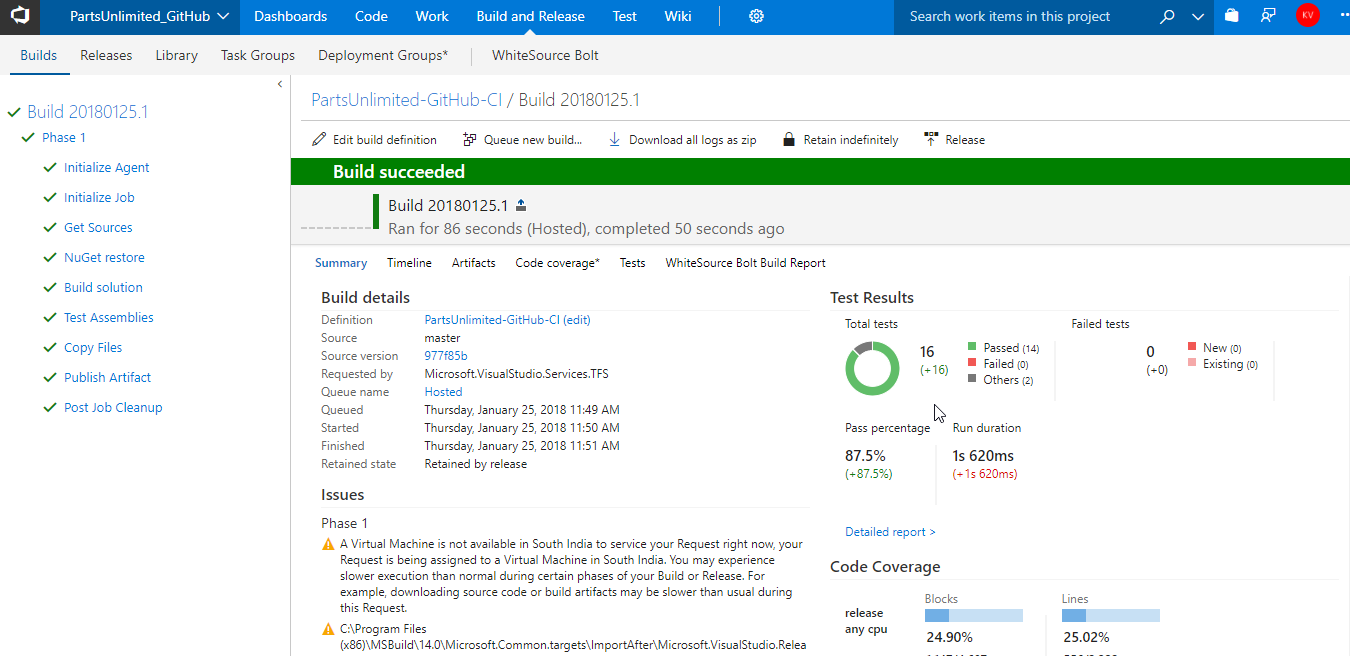The width and height of the screenshot is (1350, 656).
Task: Open the Test hub
Action: [x=625, y=17]
